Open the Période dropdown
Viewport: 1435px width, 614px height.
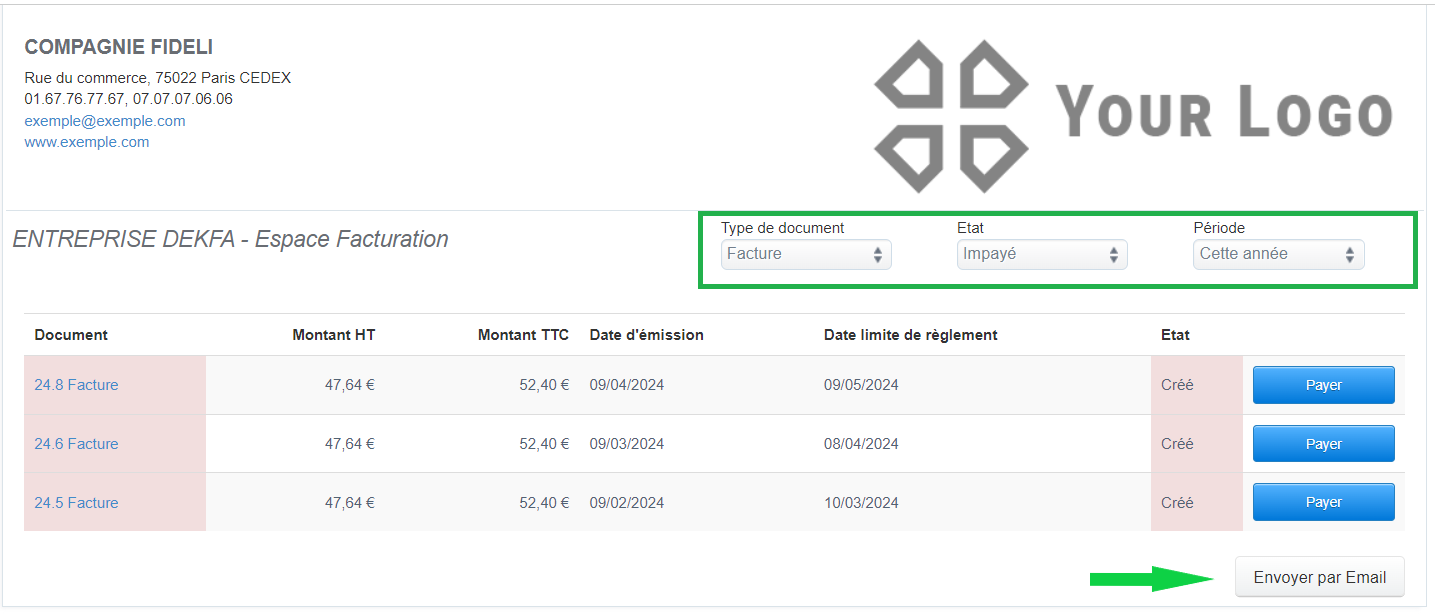coord(1279,254)
